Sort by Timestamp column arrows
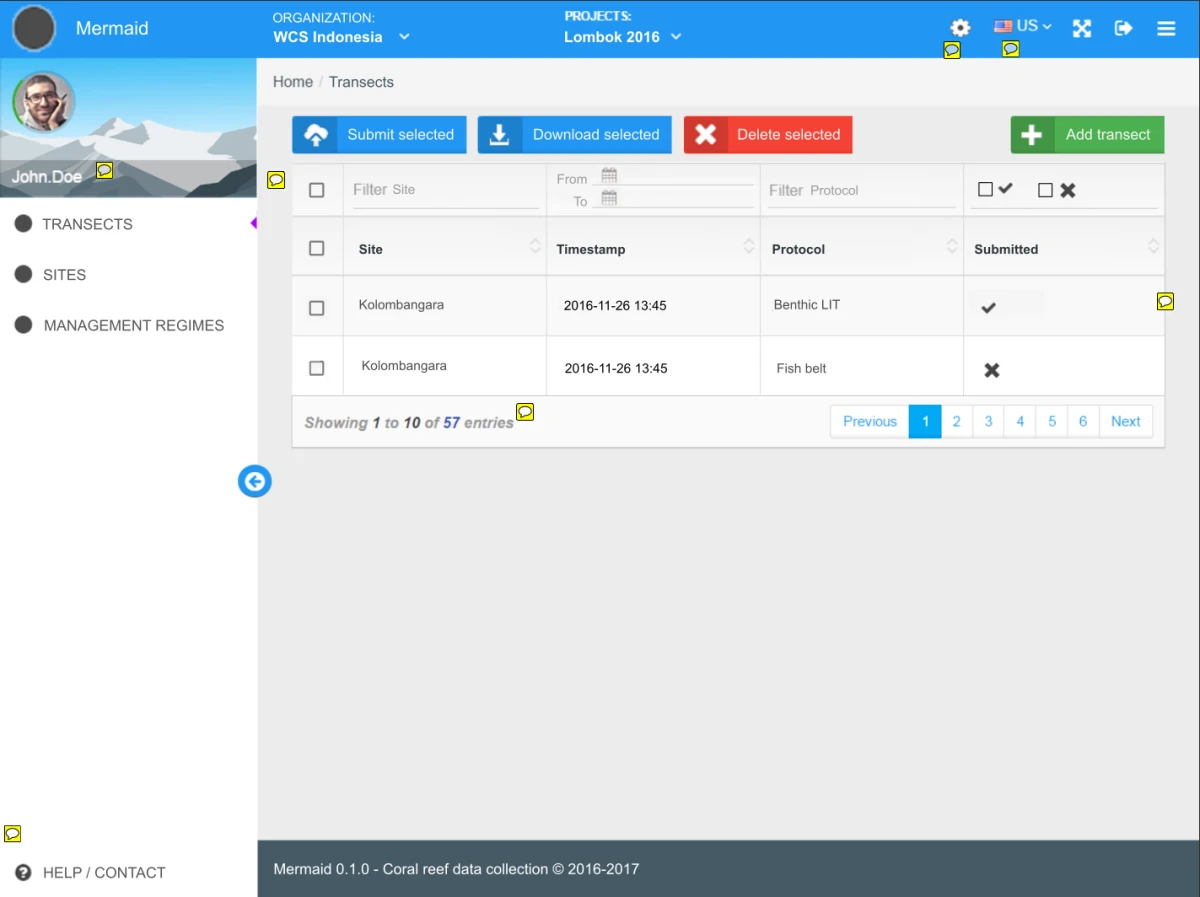 [749, 246]
